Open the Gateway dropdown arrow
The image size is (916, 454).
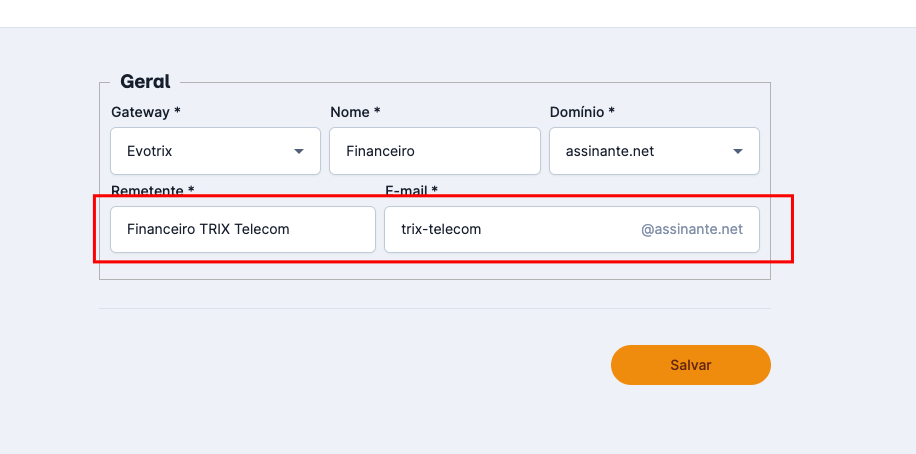(x=298, y=152)
